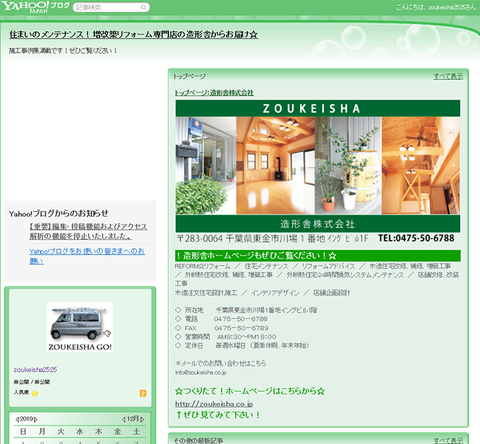Click the zoukeisha2525 profile name link
Image resolution: width=480 pixels, height=444 pixels.
35,370
